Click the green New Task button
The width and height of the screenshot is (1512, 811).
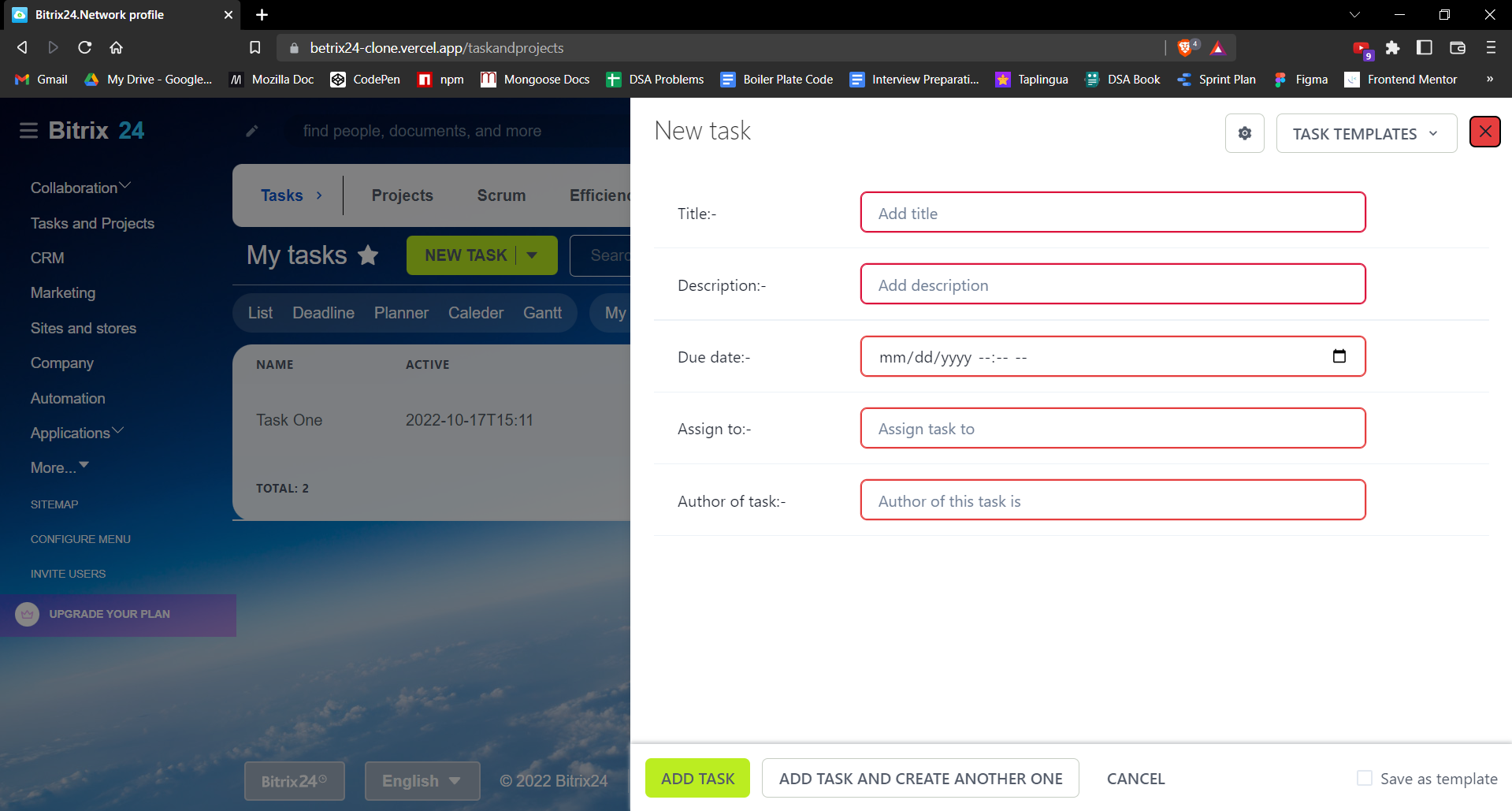coord(466,255)
